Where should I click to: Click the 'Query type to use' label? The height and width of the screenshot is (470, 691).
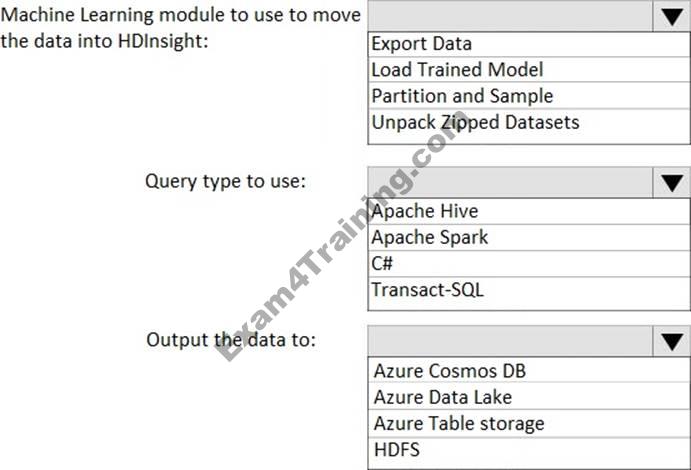point(225,181)
